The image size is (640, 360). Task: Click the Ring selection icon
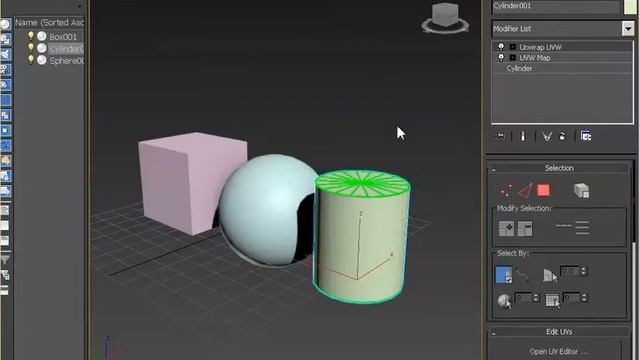click(x=582, y=228)
